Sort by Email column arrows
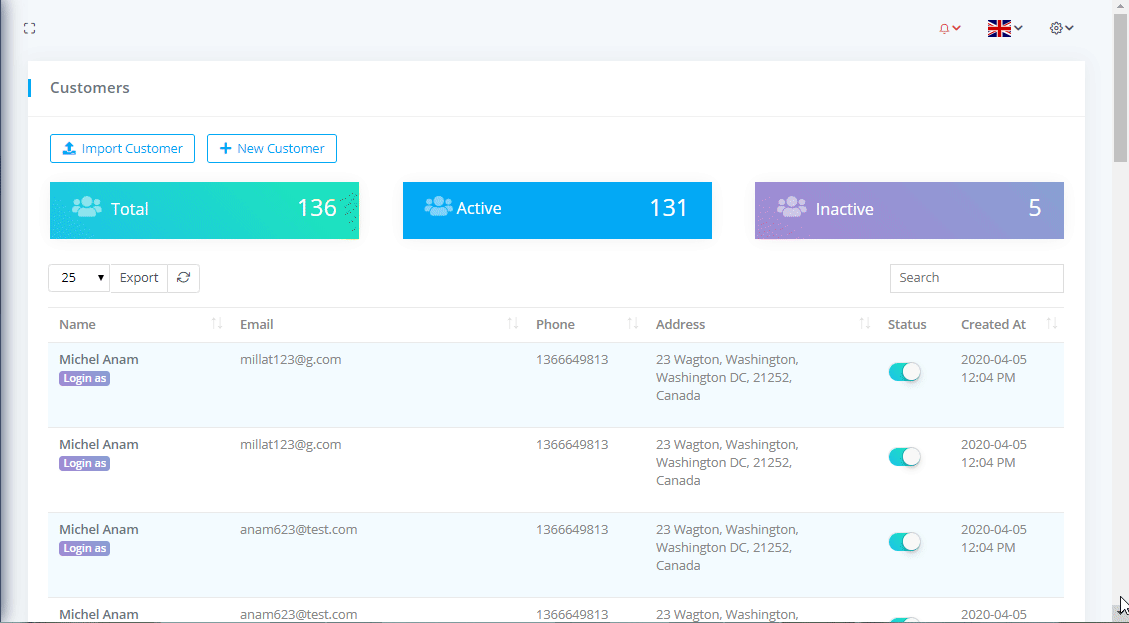 click(x=513, y=324)
